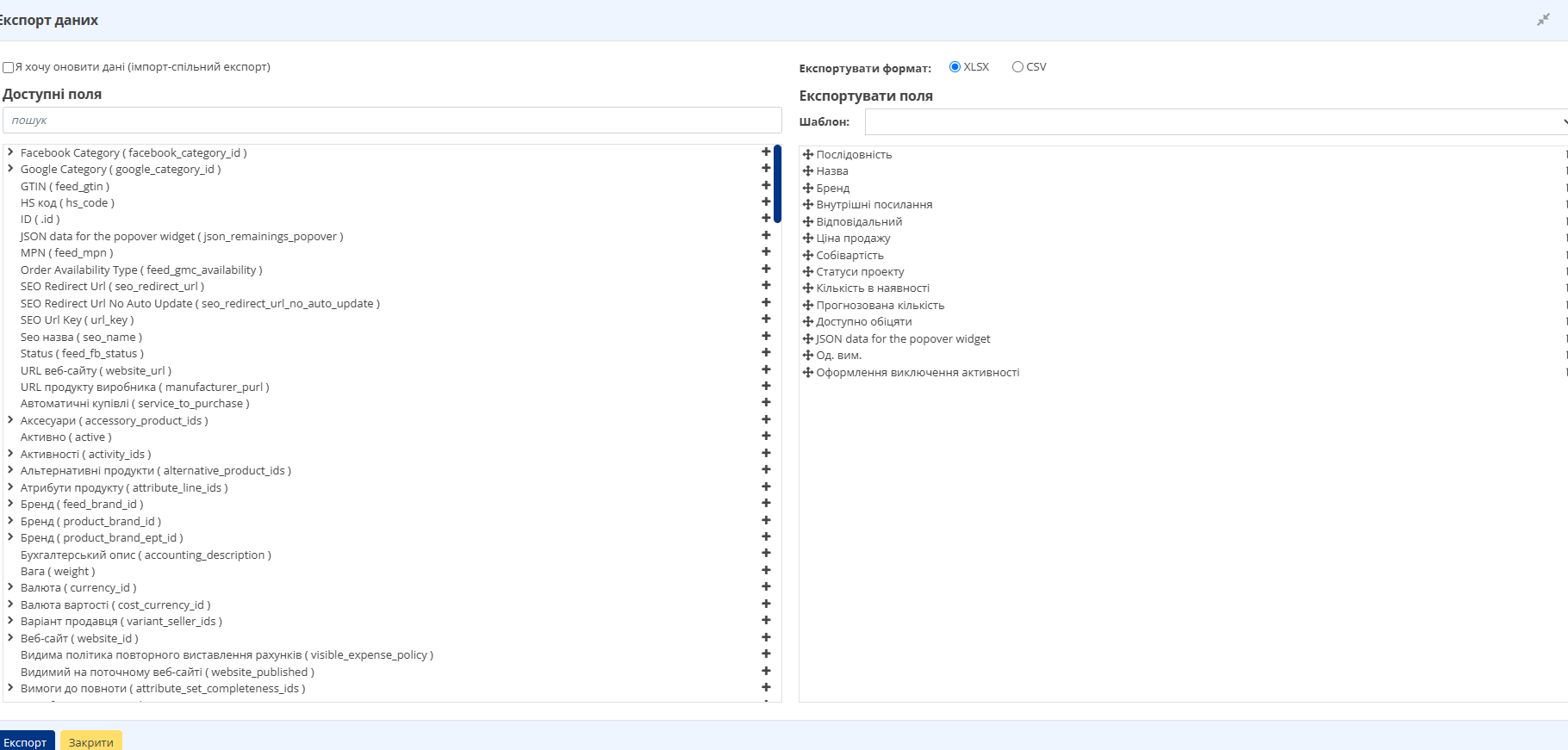Click drag handle beside Собівартість

[808, 255]
